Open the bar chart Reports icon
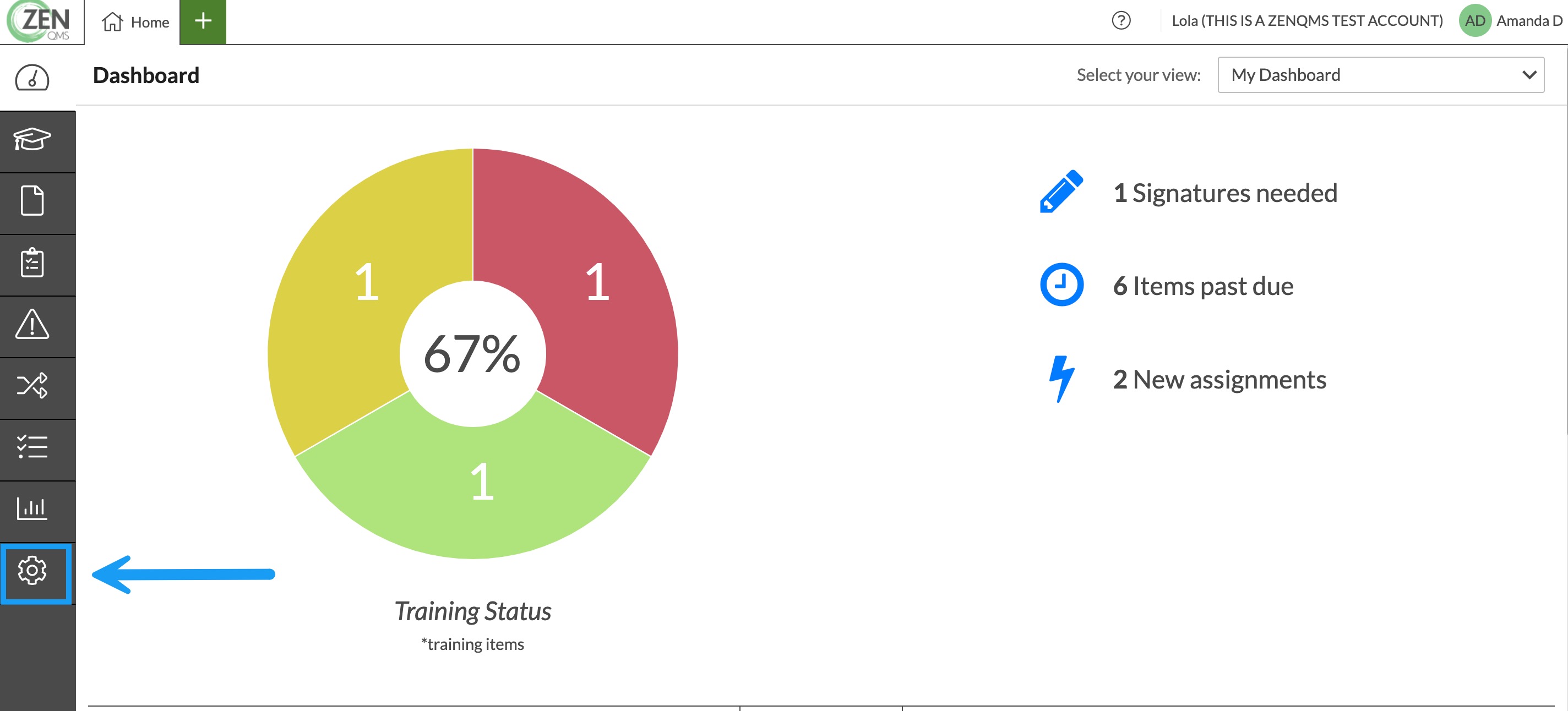The width and height of the screenshot is (1568, 711). (x=32, y=508)
